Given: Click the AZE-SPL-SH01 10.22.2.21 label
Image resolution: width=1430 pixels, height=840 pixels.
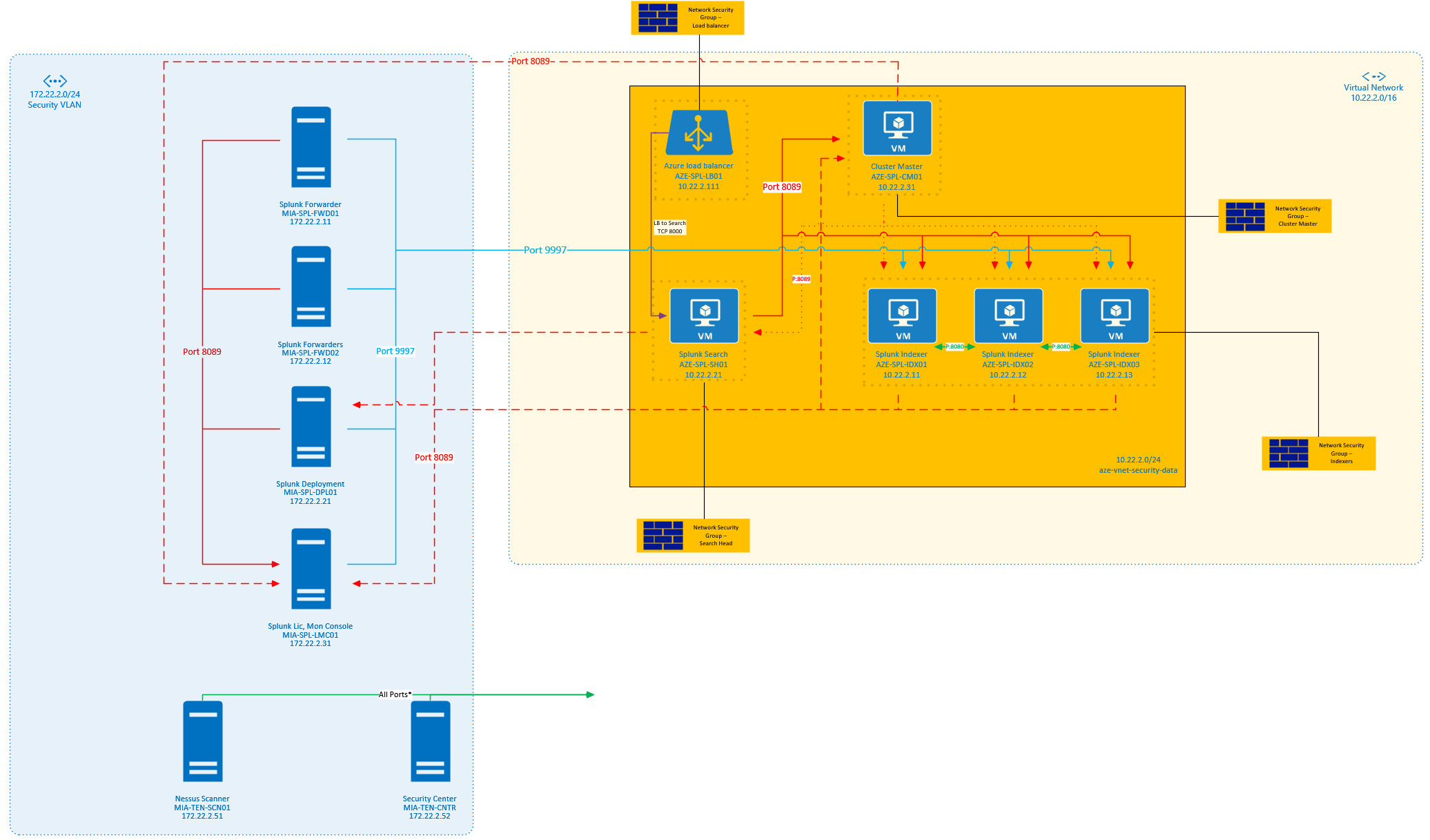Looking at the screenshot, I should pos(703,370).
